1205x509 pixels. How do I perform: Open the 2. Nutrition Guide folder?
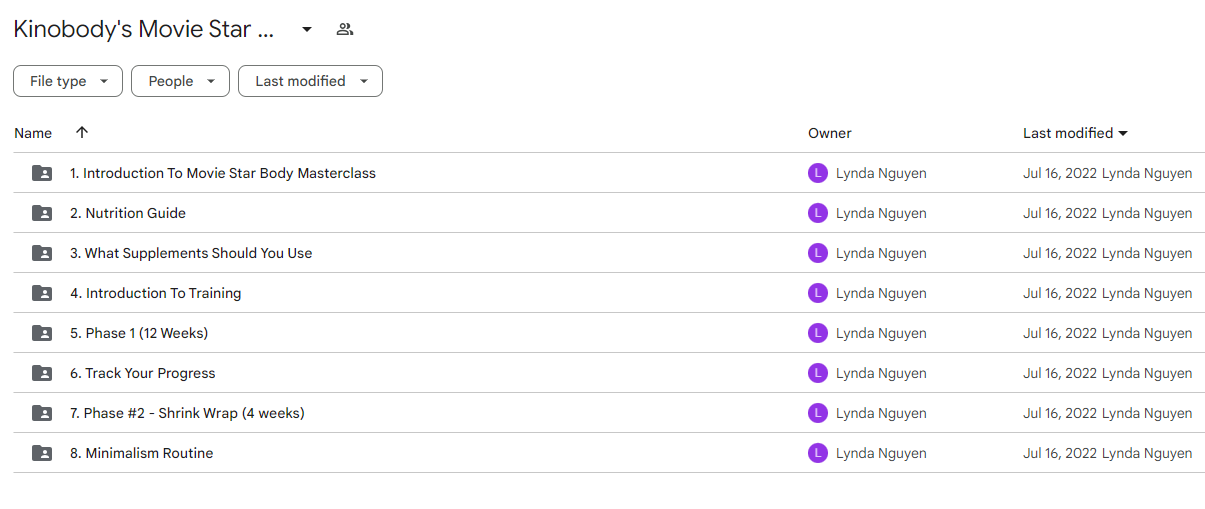(128, 213)
